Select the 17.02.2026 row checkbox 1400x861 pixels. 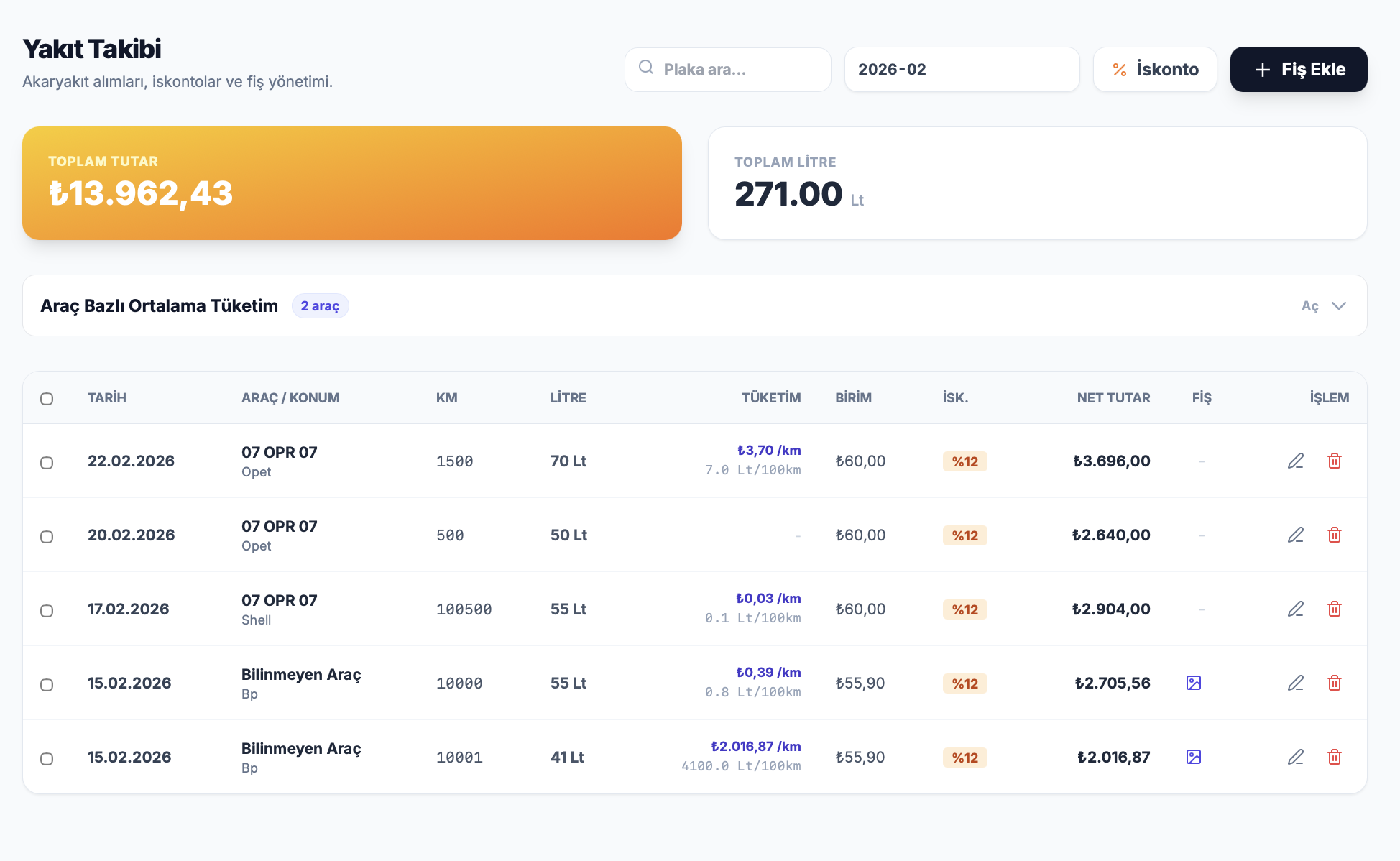click(x=47, y=611)
